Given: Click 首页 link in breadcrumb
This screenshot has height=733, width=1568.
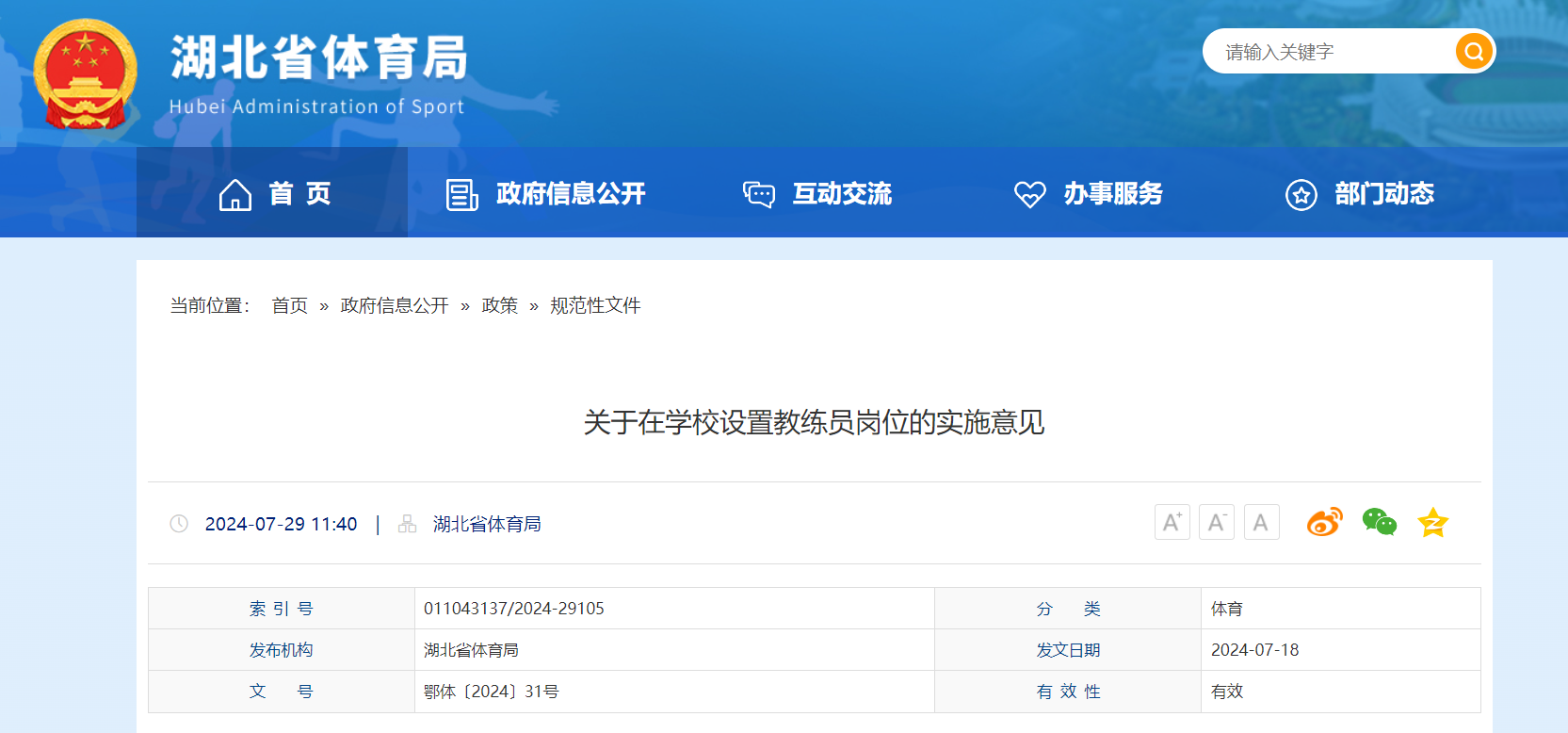Looking at the screenshot, I should point(289,305).
